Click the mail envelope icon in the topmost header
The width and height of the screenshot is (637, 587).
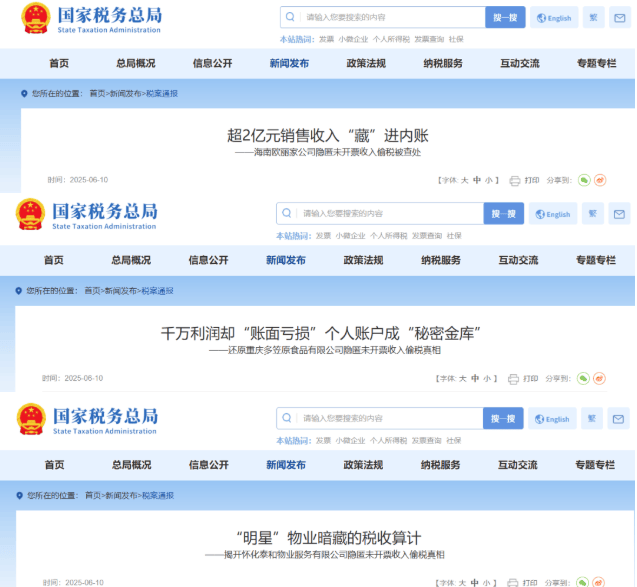tap(620, 18)
